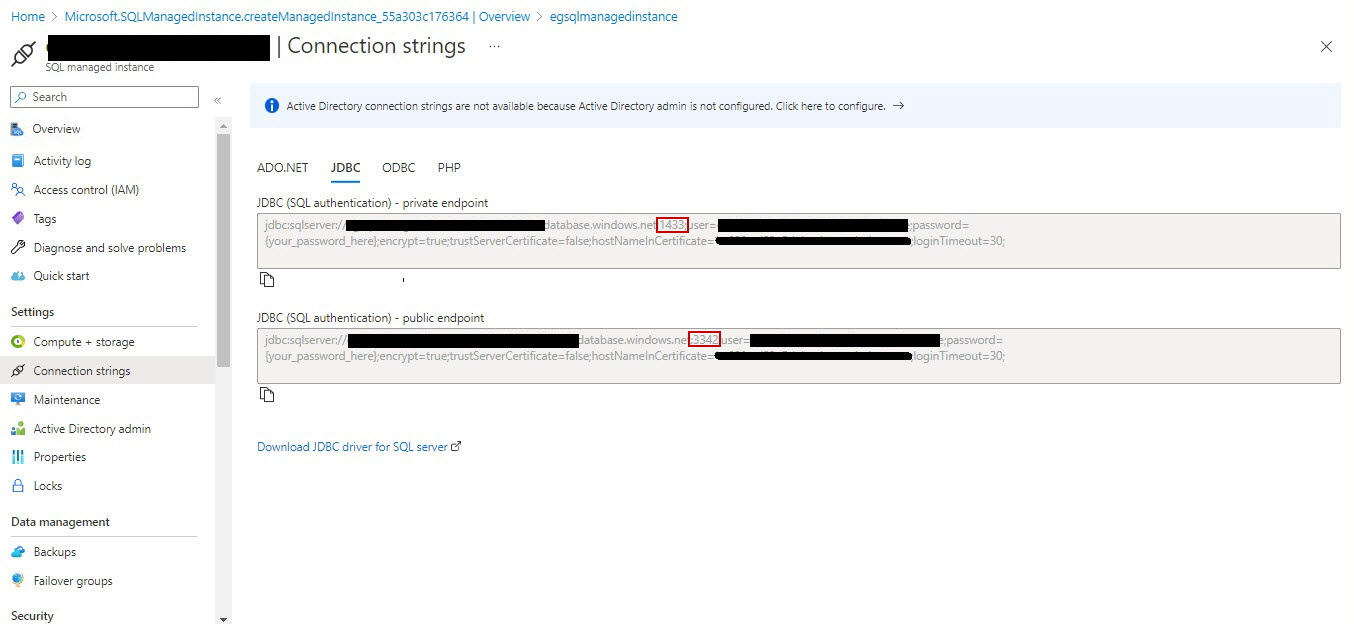The height and width of the screenshot is (624, 1354).
Task: Select the JDBC tab
Action: click(x=346, y=168)
